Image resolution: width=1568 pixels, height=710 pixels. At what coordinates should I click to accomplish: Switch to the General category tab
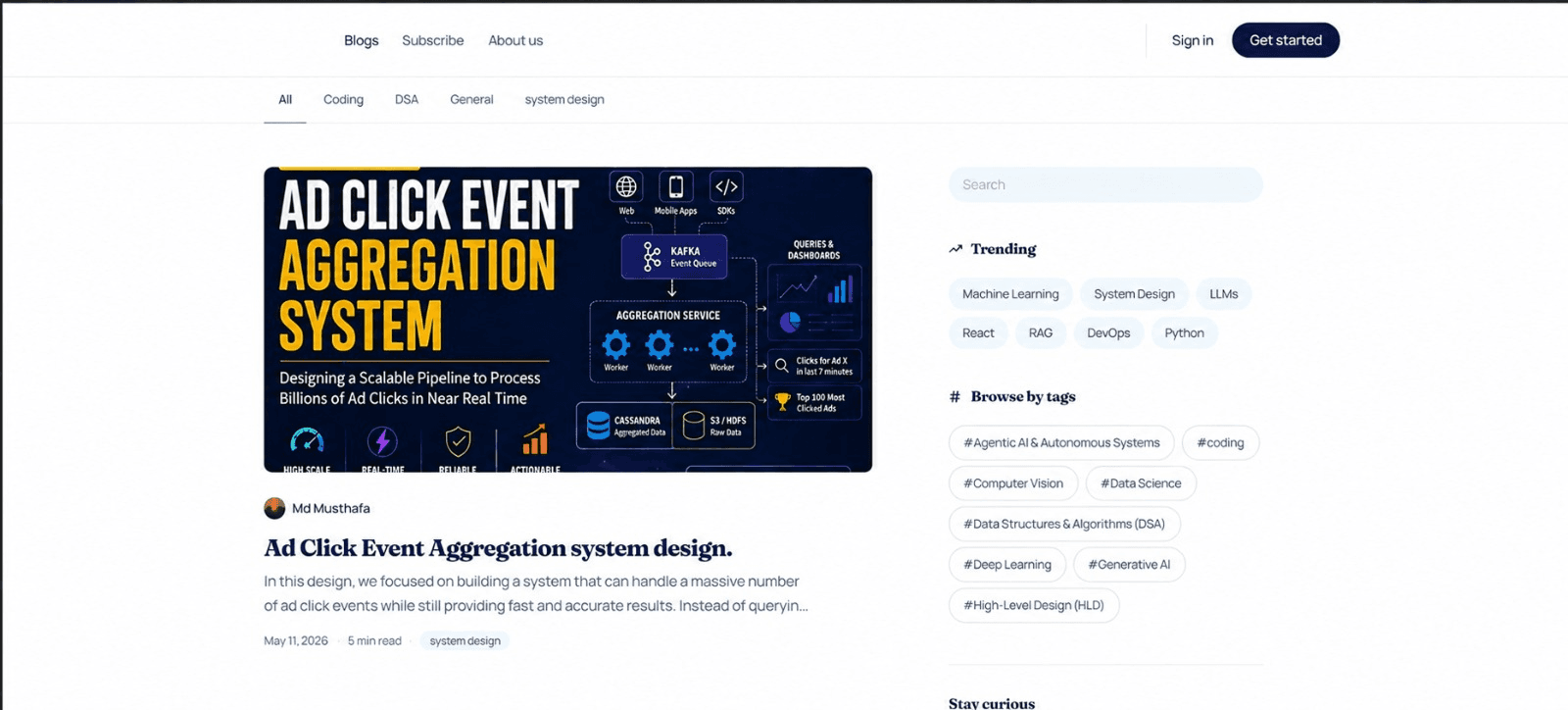coord(471,99)
